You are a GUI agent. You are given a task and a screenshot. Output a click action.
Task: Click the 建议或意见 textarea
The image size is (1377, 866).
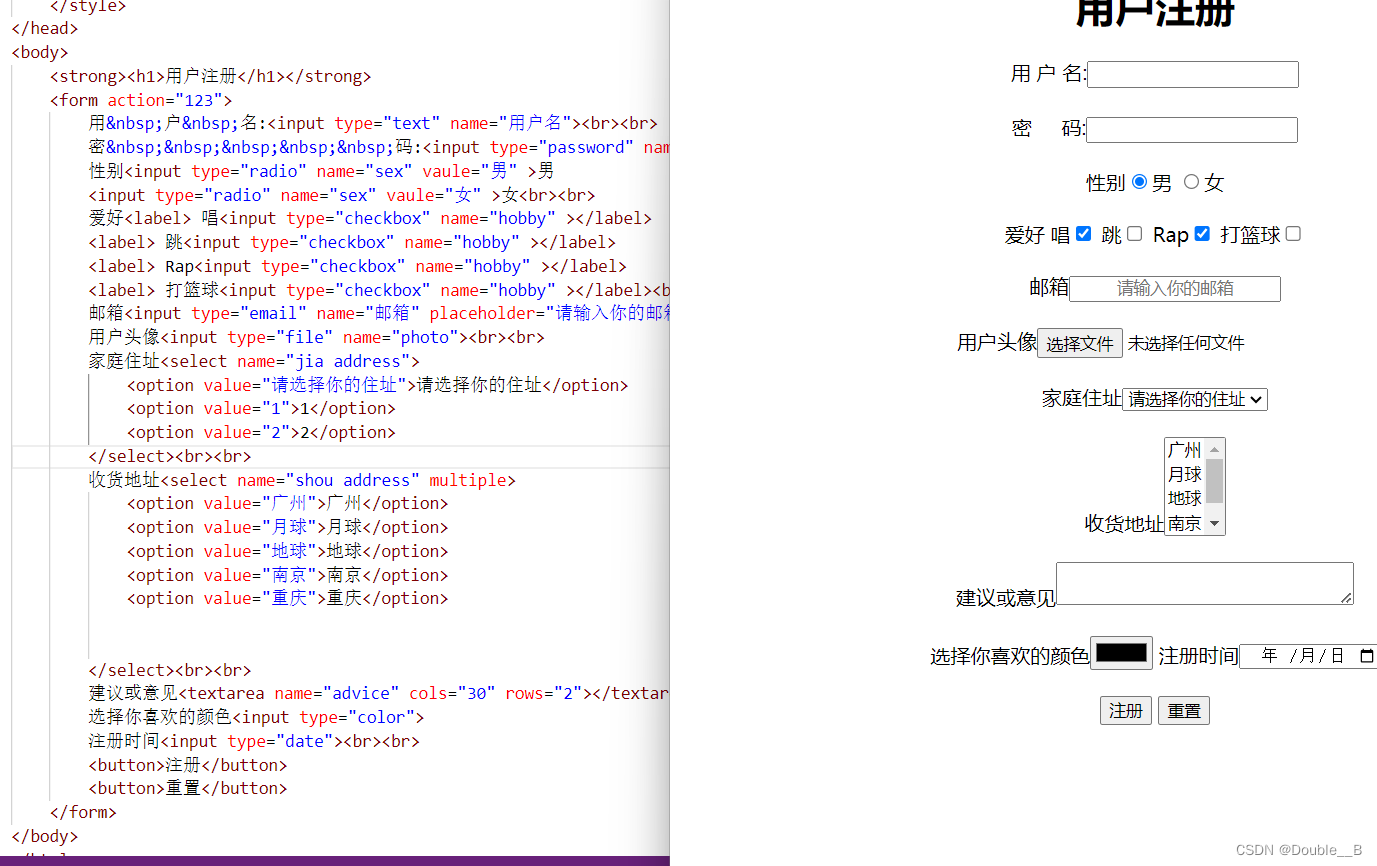(x=1204, y=583)
